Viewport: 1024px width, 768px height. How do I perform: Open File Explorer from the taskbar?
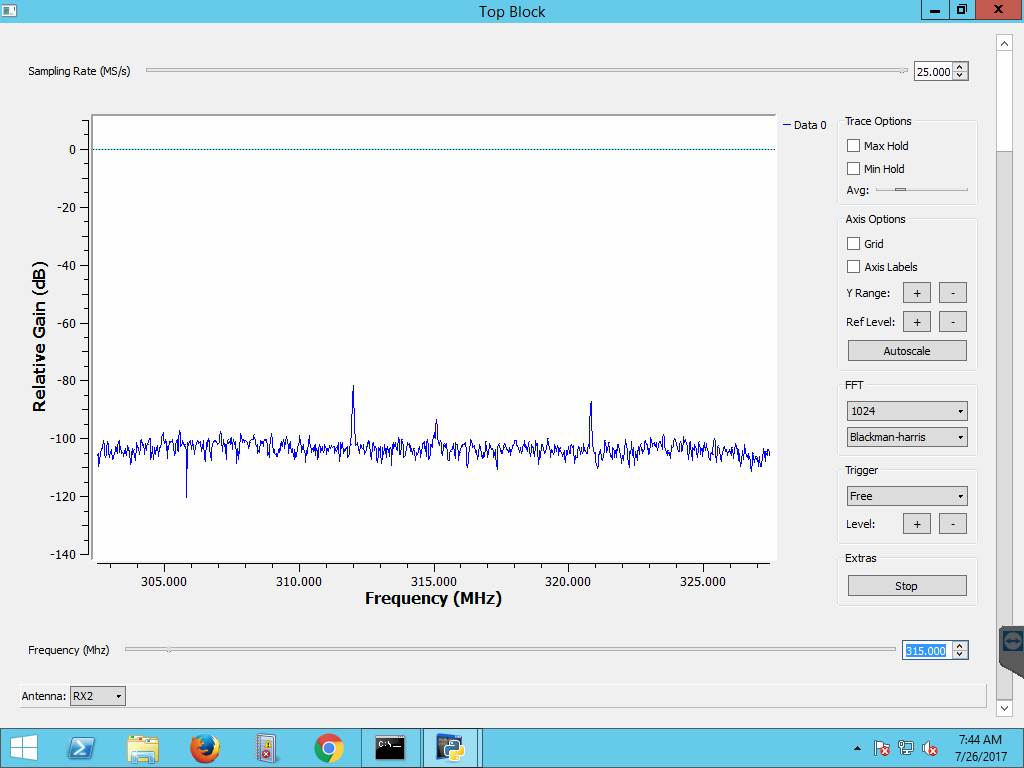click(x=143, y=747)
